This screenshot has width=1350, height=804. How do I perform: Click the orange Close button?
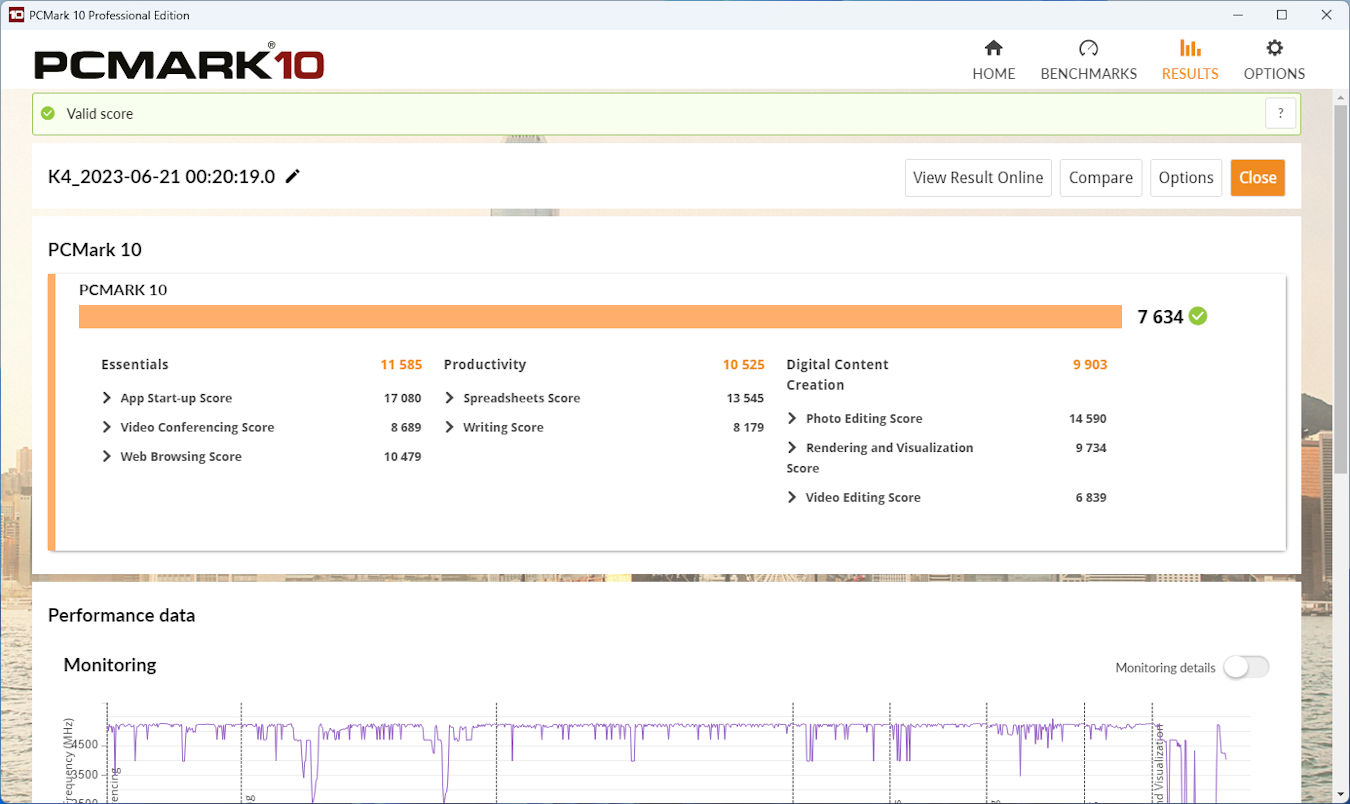(x=1258, y=177)
